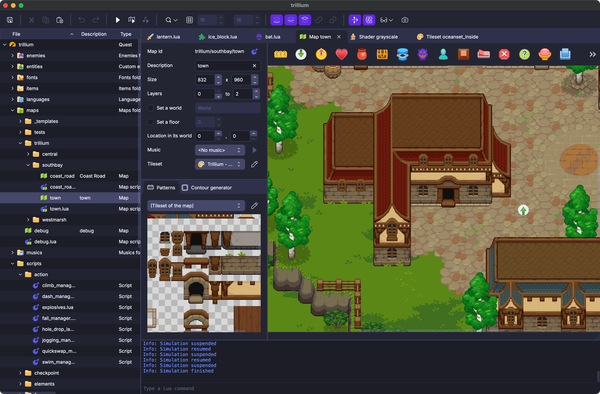The image size is (600, 394).
Task: Show more entity tools via double chevron
Action: point(592,54)
